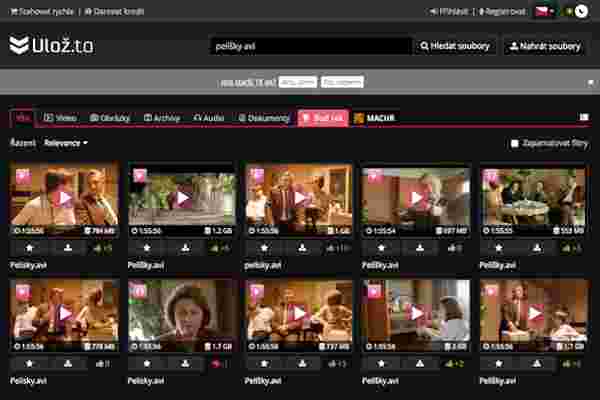600x400 pixels.
Task: Download the 737 MB file in the bottom row
Action: [x=303, y=364]
